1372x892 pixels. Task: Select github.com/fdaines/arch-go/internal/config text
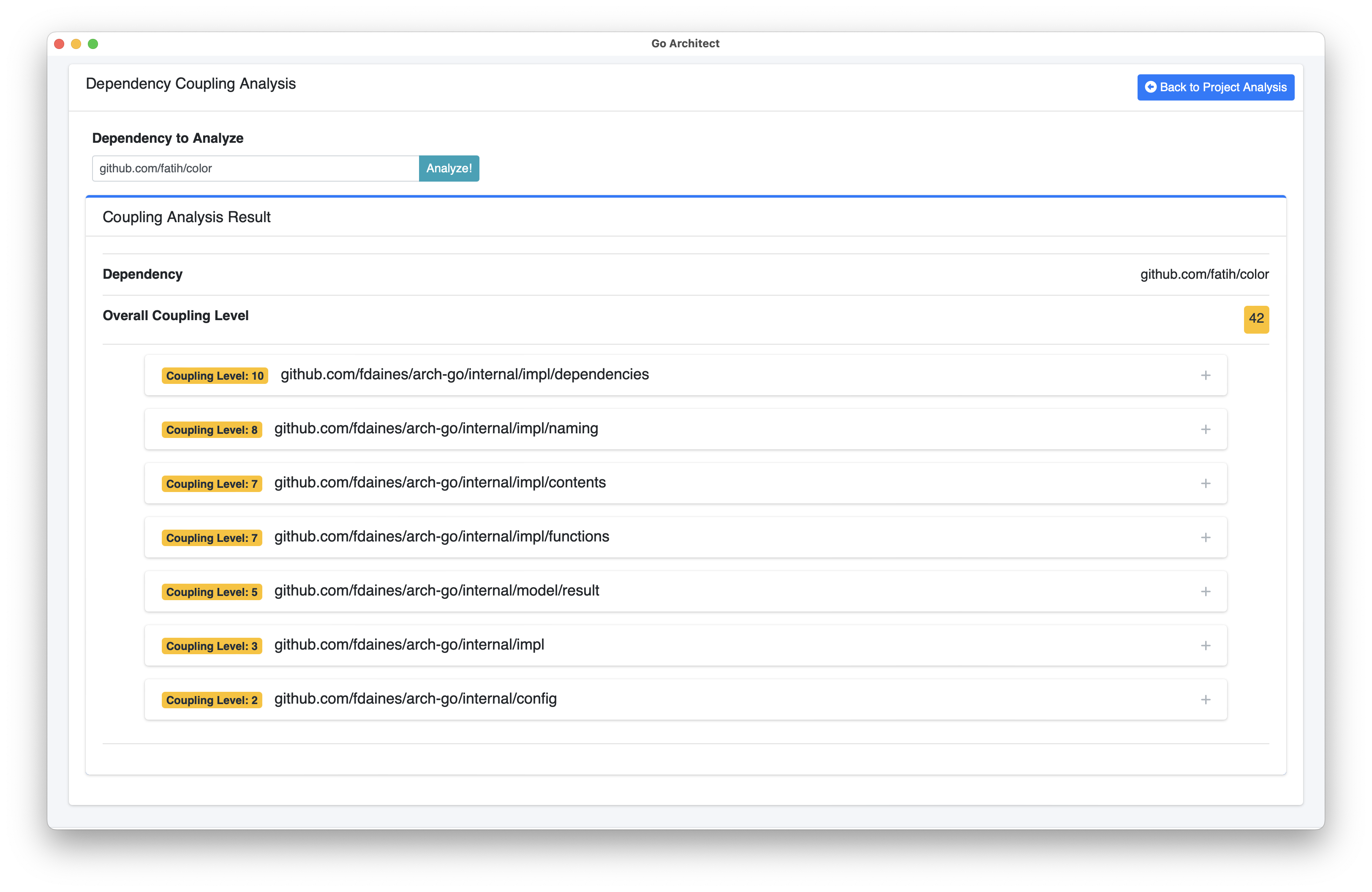coord(415,699)
